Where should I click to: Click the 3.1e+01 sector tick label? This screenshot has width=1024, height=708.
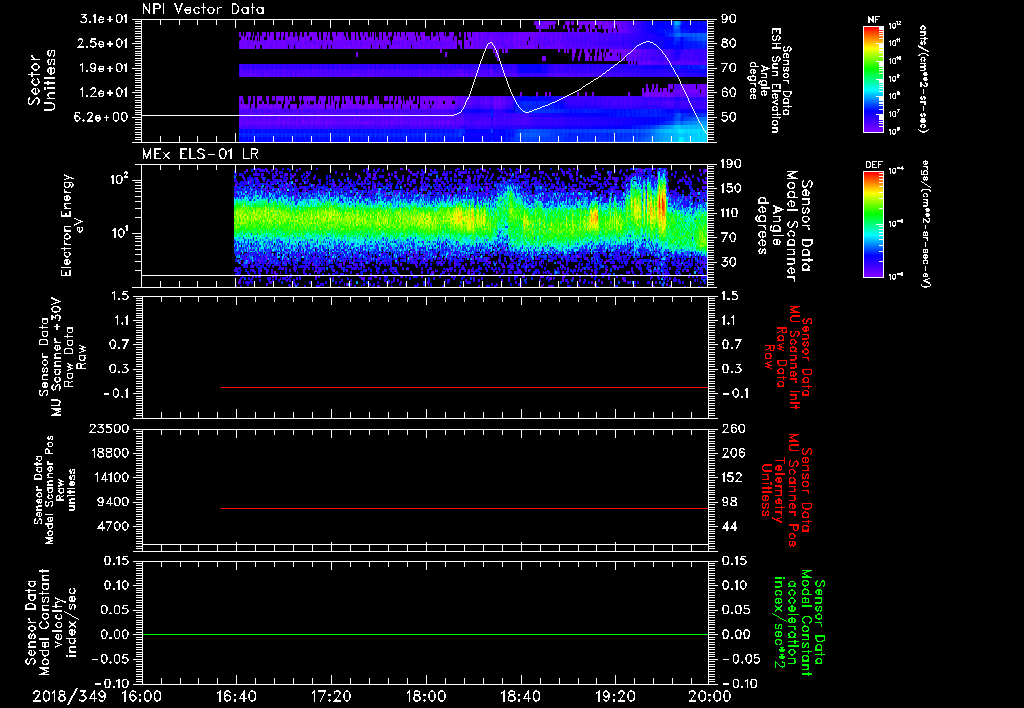[104, 19]
